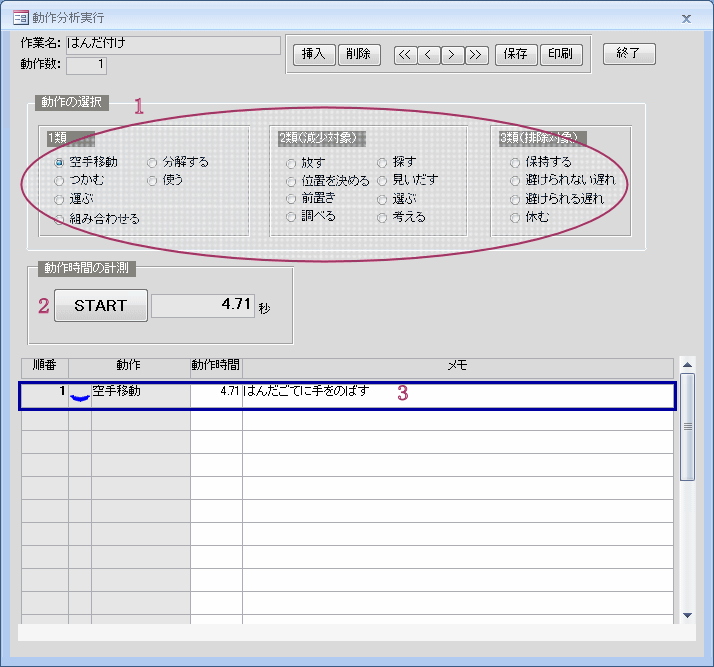Go to first record with << button
This screenshot has height=667, width=714.
click(x=405, y=55)
